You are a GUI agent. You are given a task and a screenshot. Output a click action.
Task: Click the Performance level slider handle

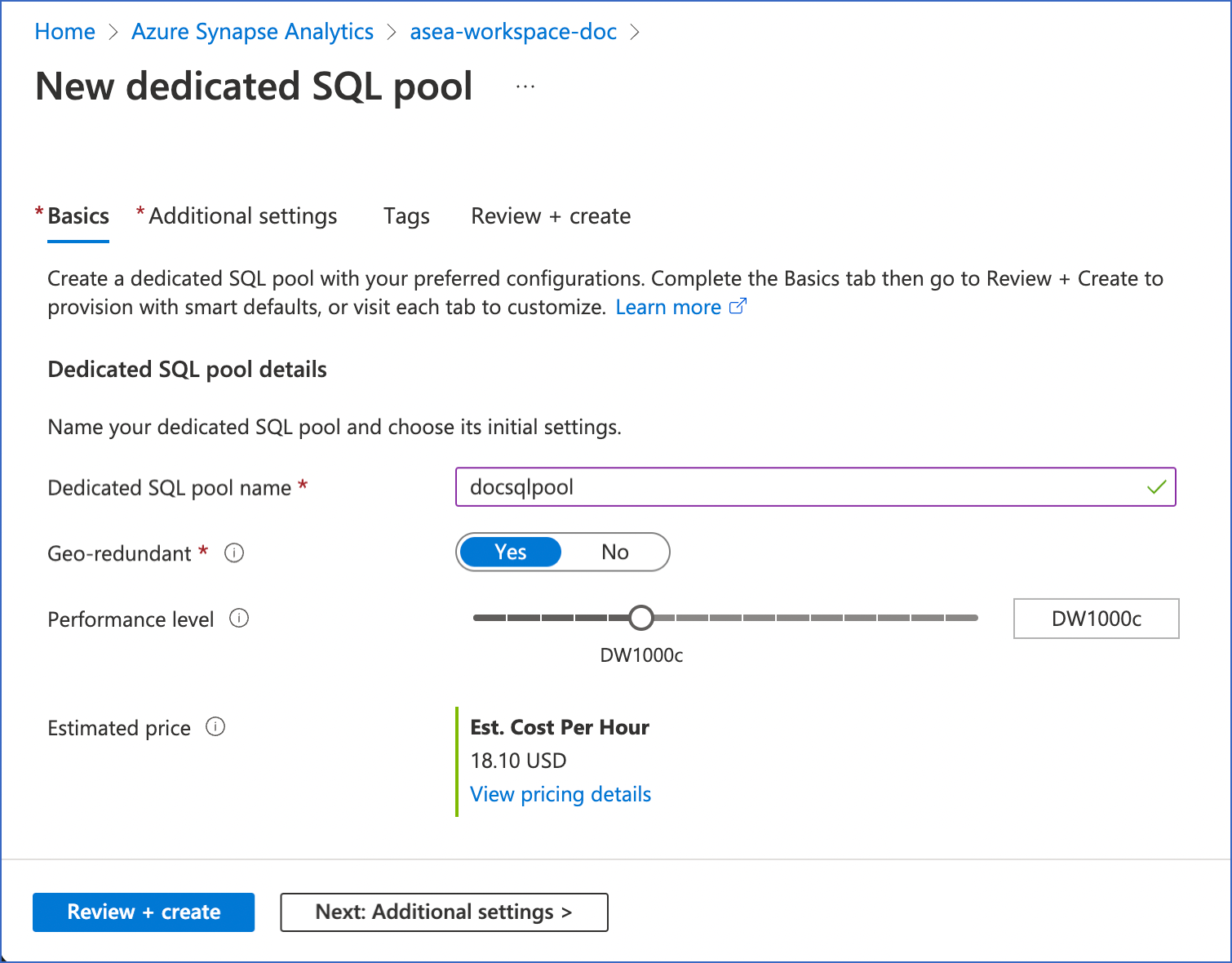tap(641, 618)
